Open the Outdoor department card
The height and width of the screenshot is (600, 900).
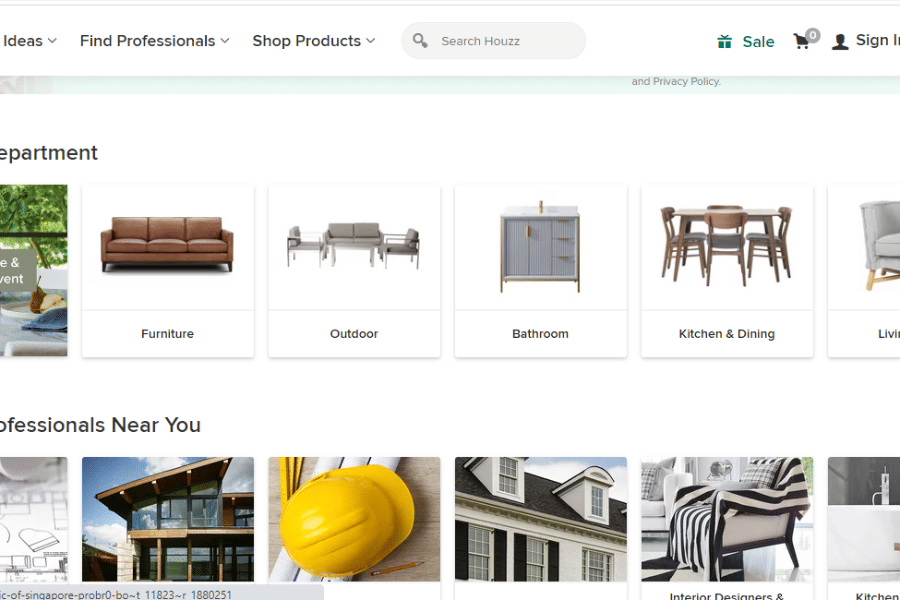[354, 270]
